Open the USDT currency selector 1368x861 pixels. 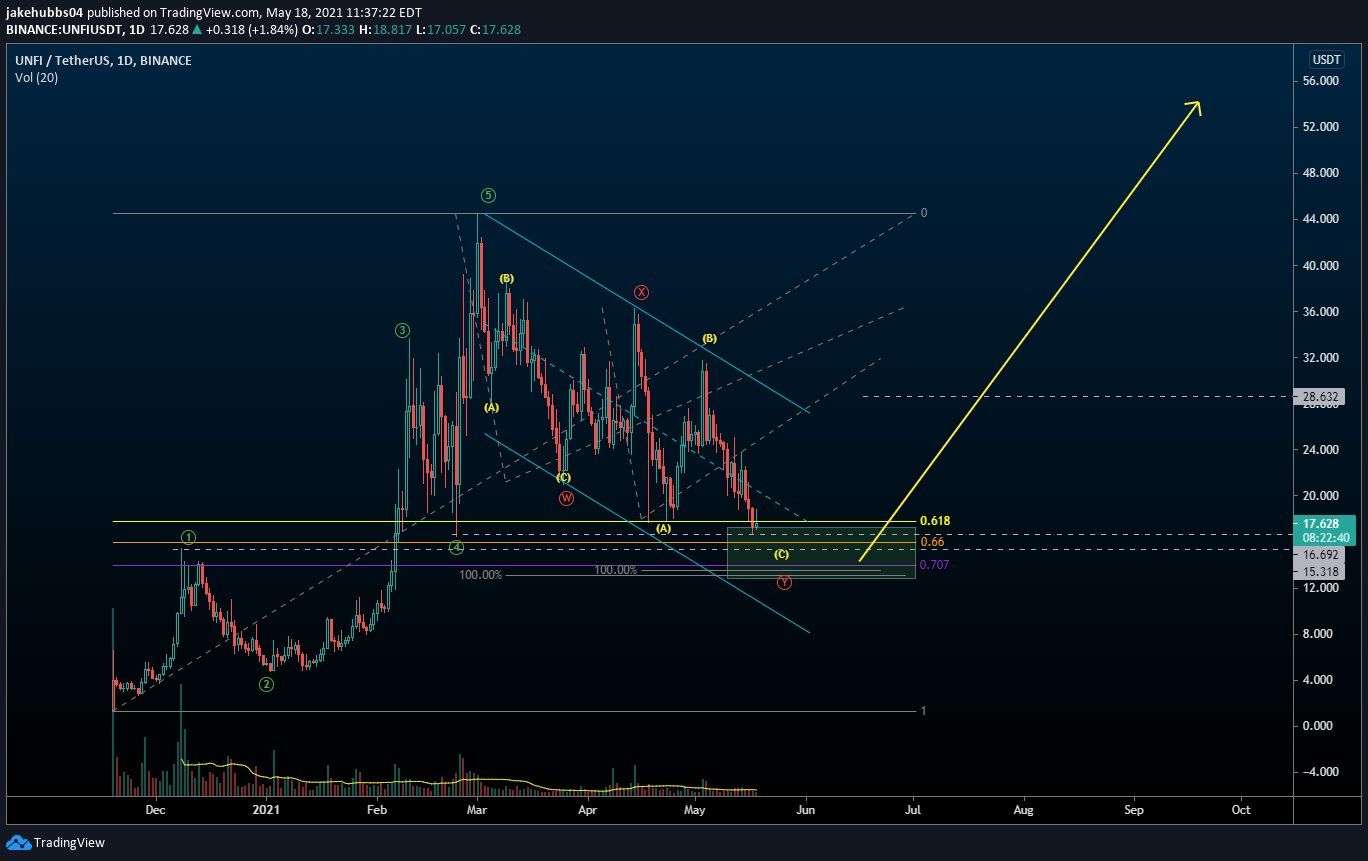[1323, 60]
